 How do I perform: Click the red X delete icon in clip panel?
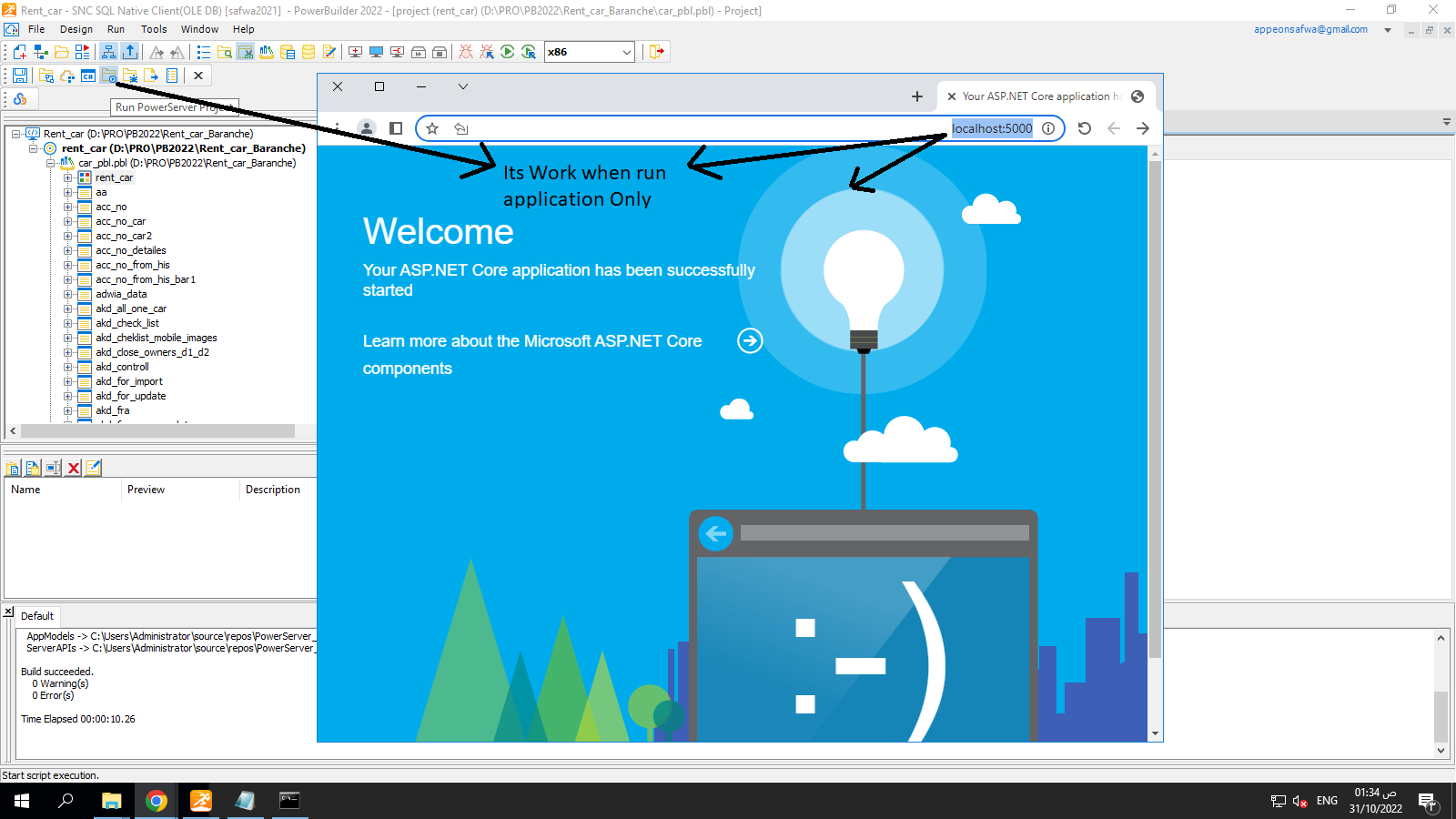point(74,468)
